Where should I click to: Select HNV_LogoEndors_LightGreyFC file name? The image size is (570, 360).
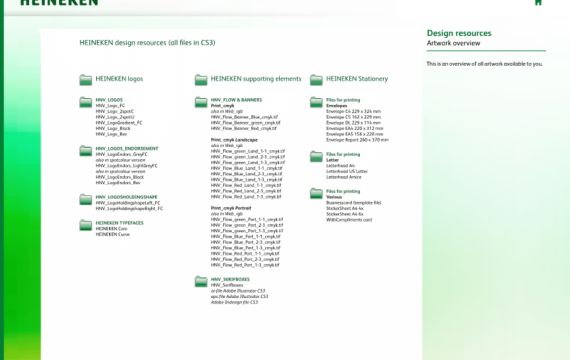click(127, 166)
